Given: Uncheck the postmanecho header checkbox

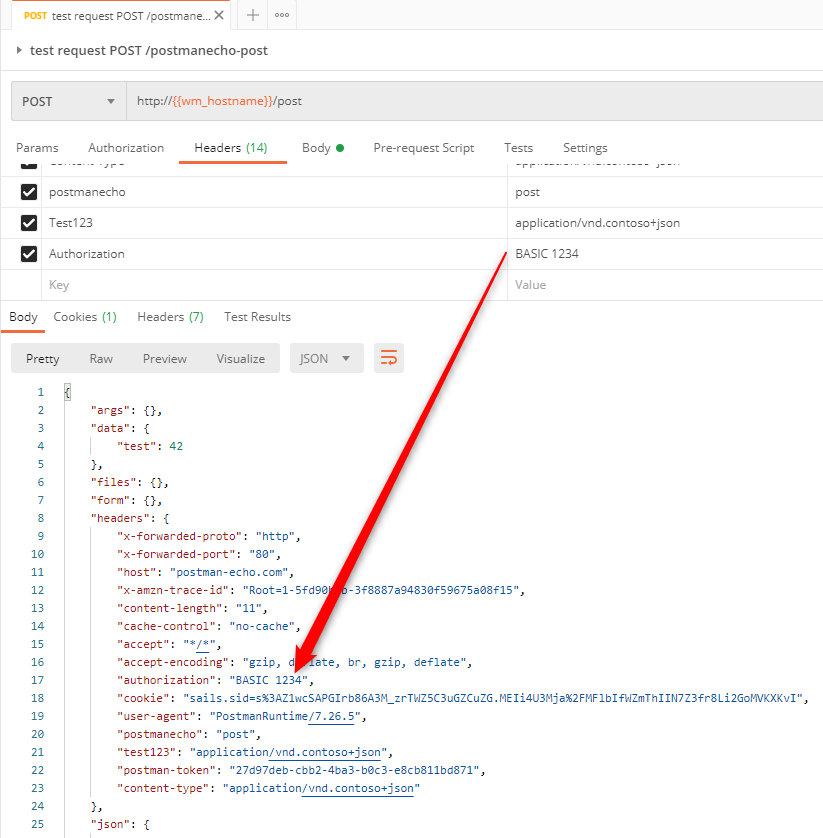Looking at the screenshot, I should pos(29,192).
